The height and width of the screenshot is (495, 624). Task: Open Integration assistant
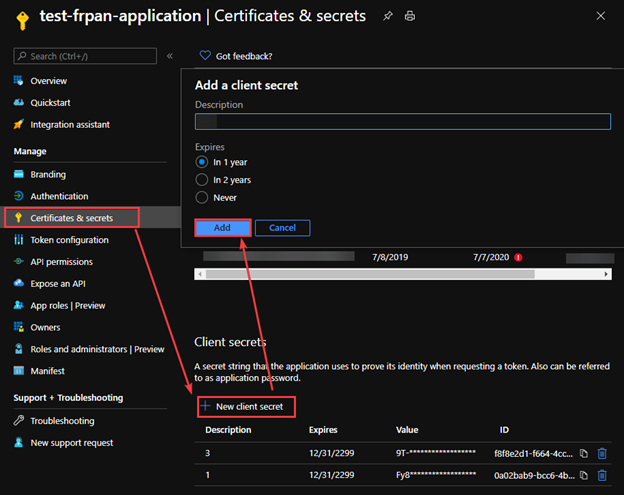pyautogui.click(x=70, y=125)
